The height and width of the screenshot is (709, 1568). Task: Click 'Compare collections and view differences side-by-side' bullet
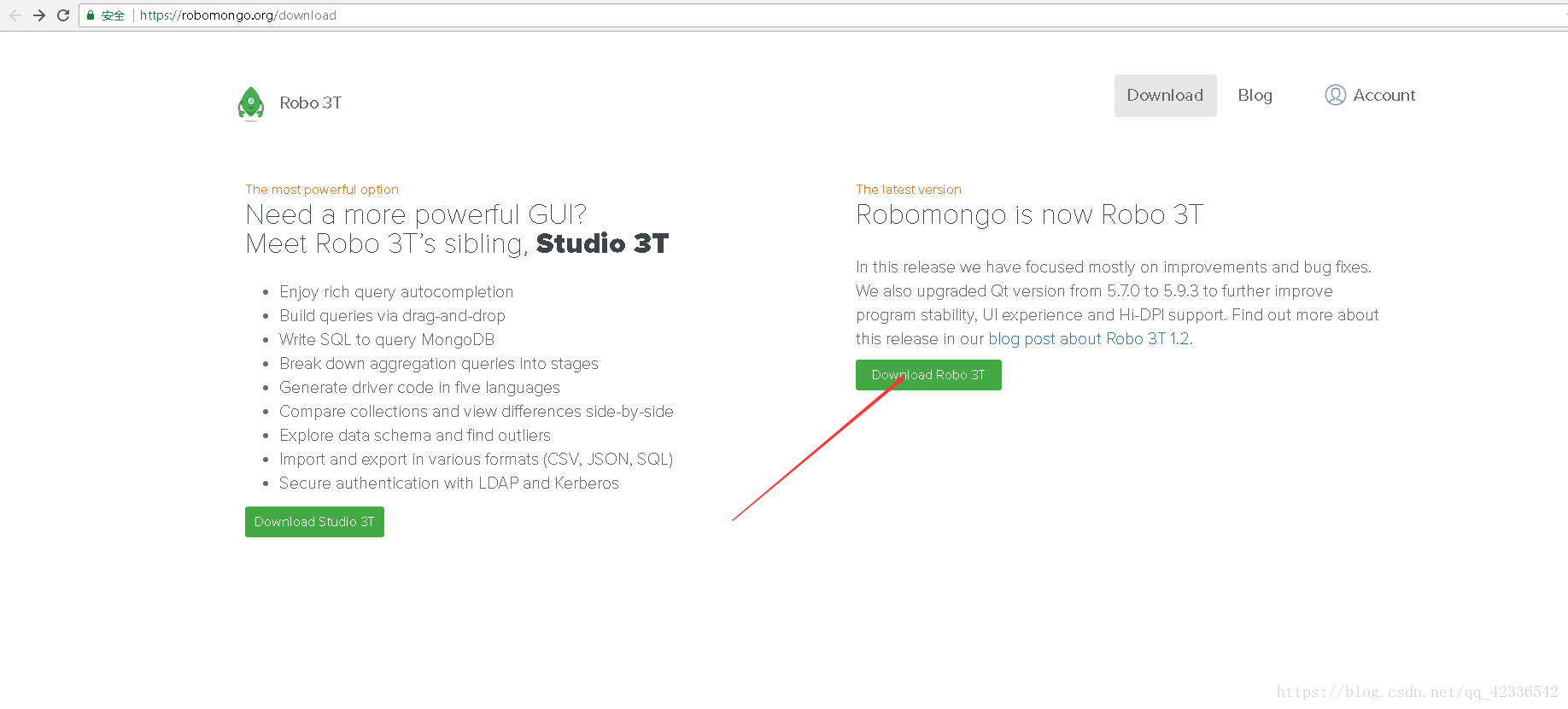tap(477, 412)
